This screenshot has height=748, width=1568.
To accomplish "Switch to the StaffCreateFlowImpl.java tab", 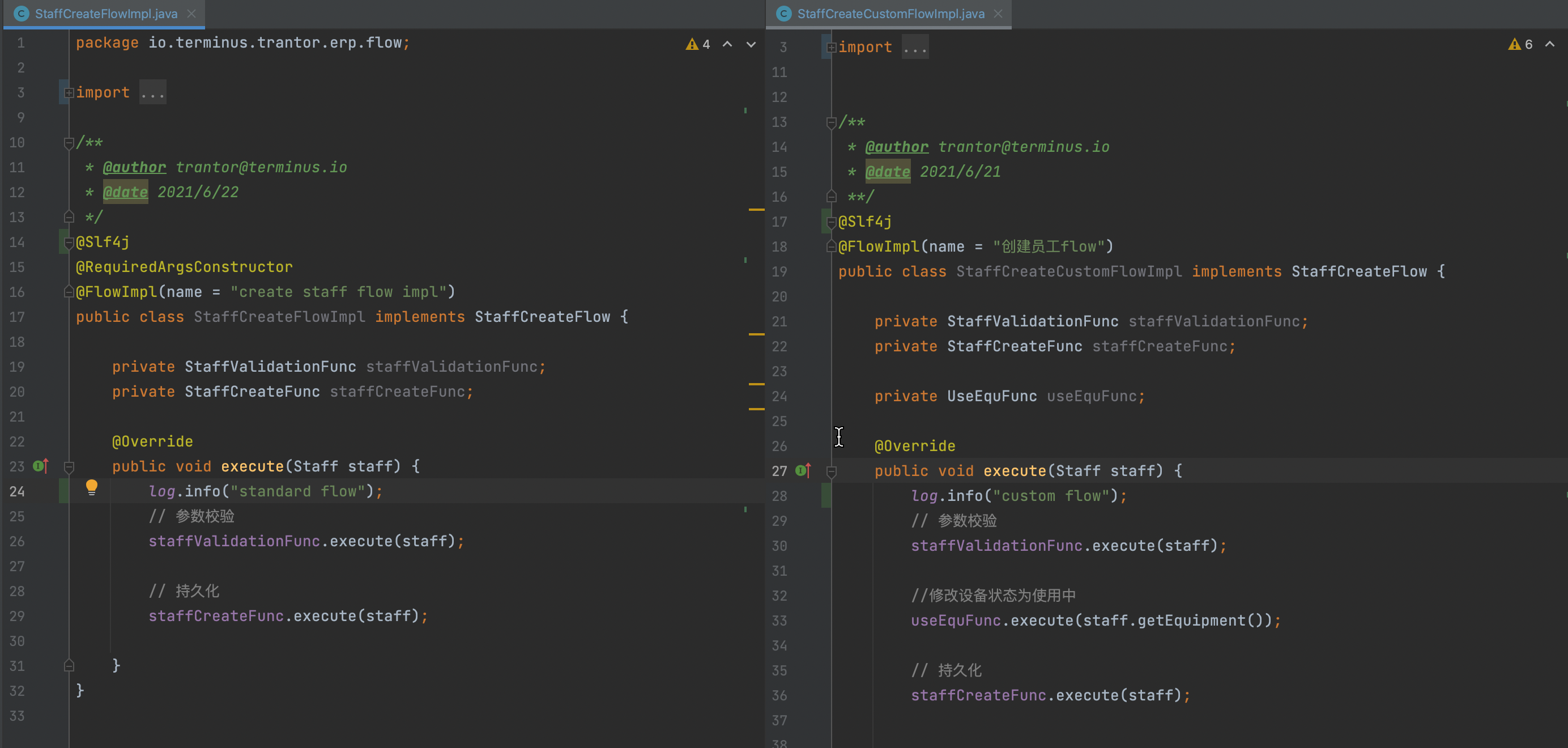I will click(x=104, y=13).
